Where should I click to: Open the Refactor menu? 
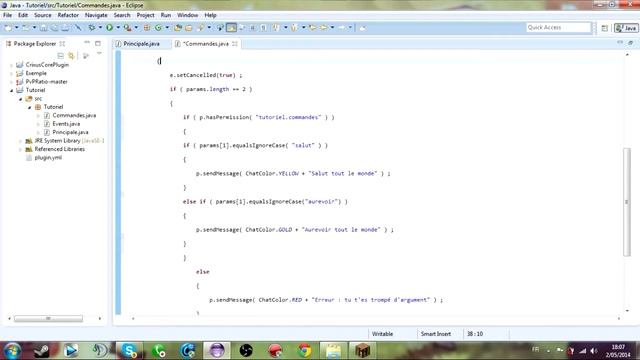coord(68,15)
